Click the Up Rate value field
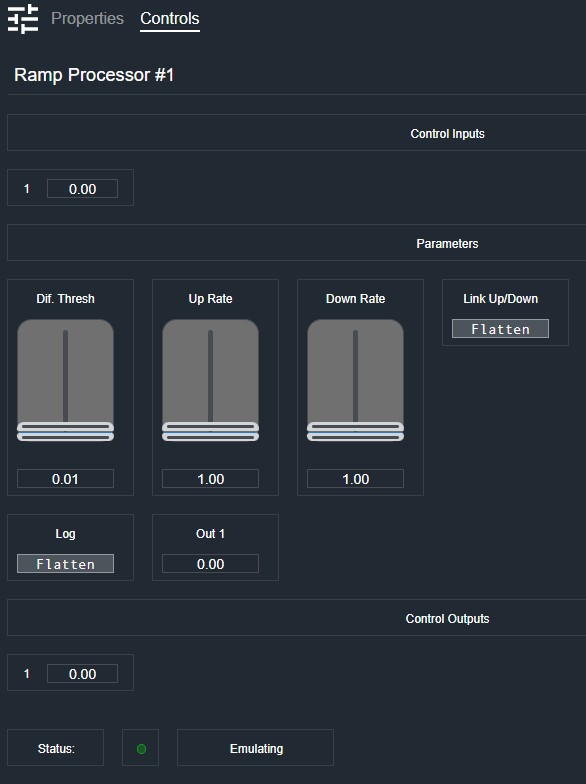 tap(210, 479)
